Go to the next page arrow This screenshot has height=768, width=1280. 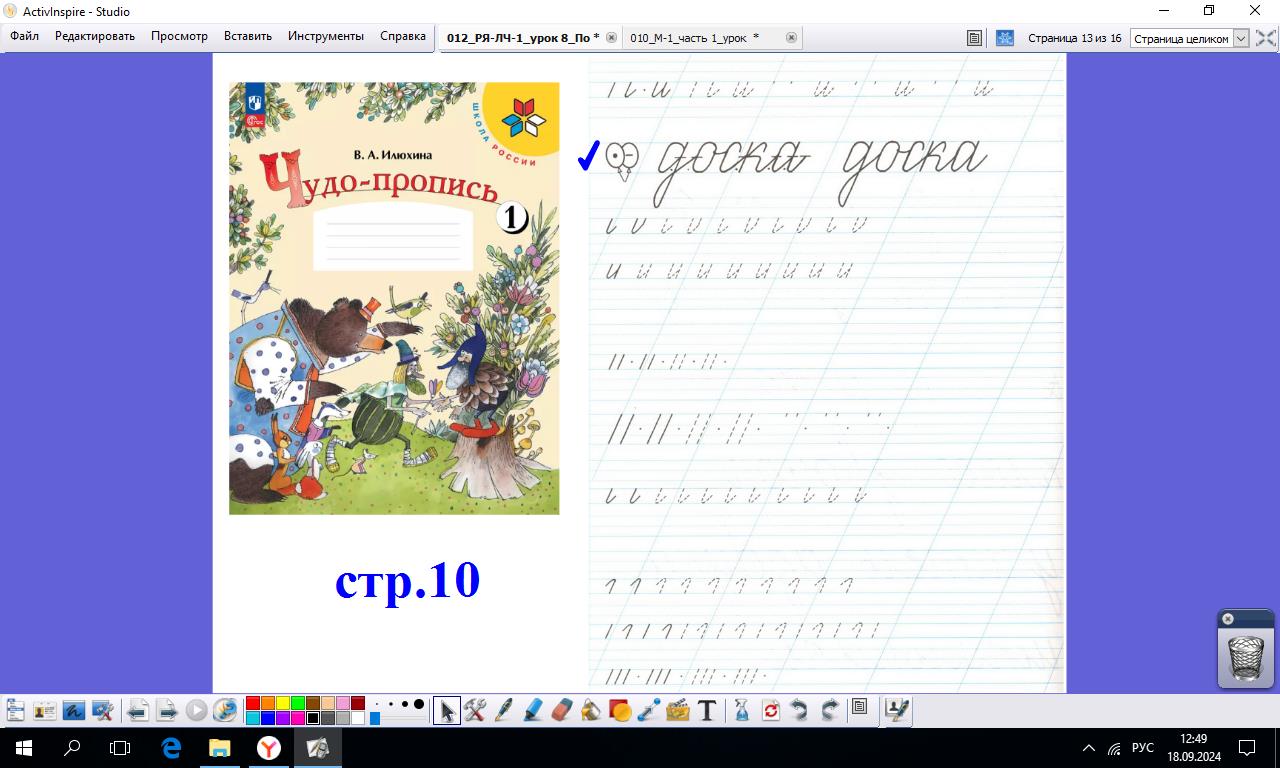[167, 711]
